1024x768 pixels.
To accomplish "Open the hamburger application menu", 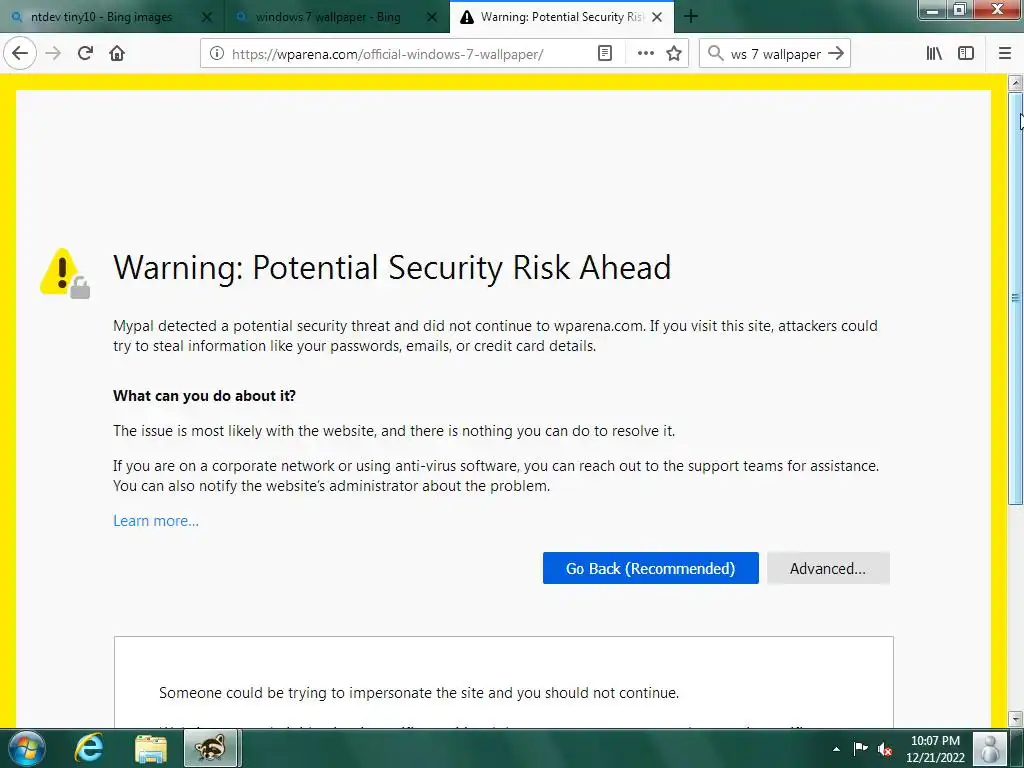I will [1005, 54].
